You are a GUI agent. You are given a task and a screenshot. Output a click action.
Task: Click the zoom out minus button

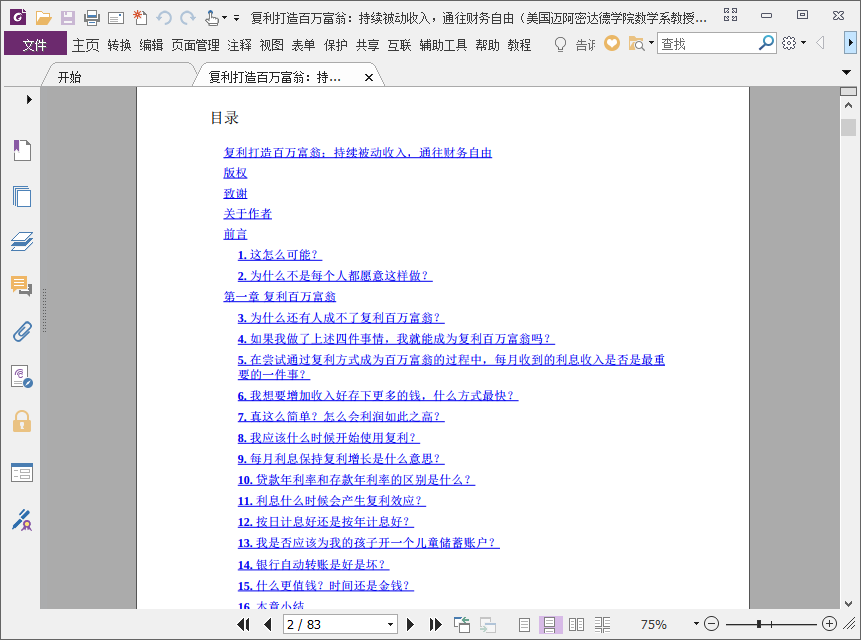[x=711, y=624]
